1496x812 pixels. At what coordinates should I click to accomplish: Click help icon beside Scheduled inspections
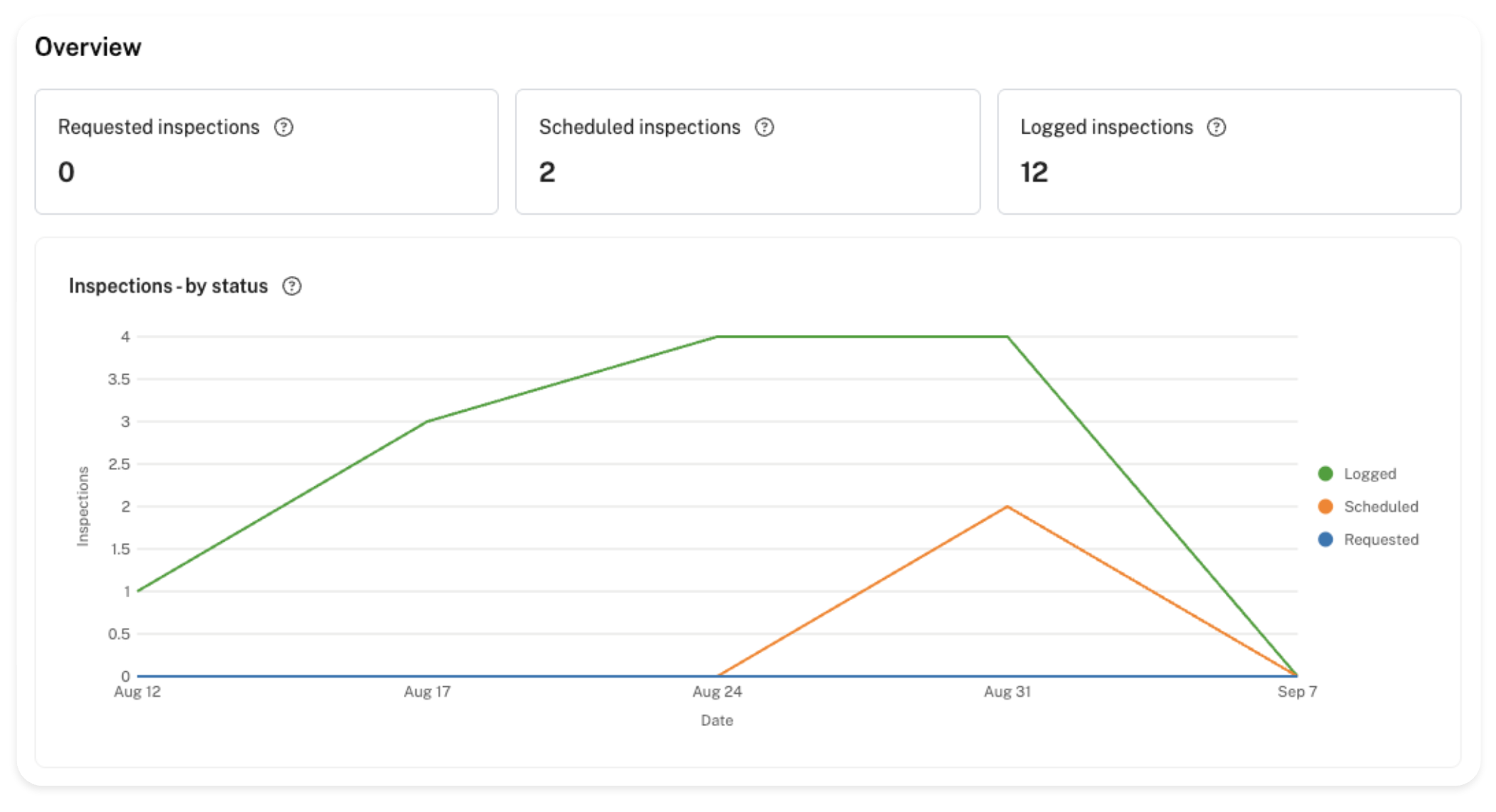764,127
